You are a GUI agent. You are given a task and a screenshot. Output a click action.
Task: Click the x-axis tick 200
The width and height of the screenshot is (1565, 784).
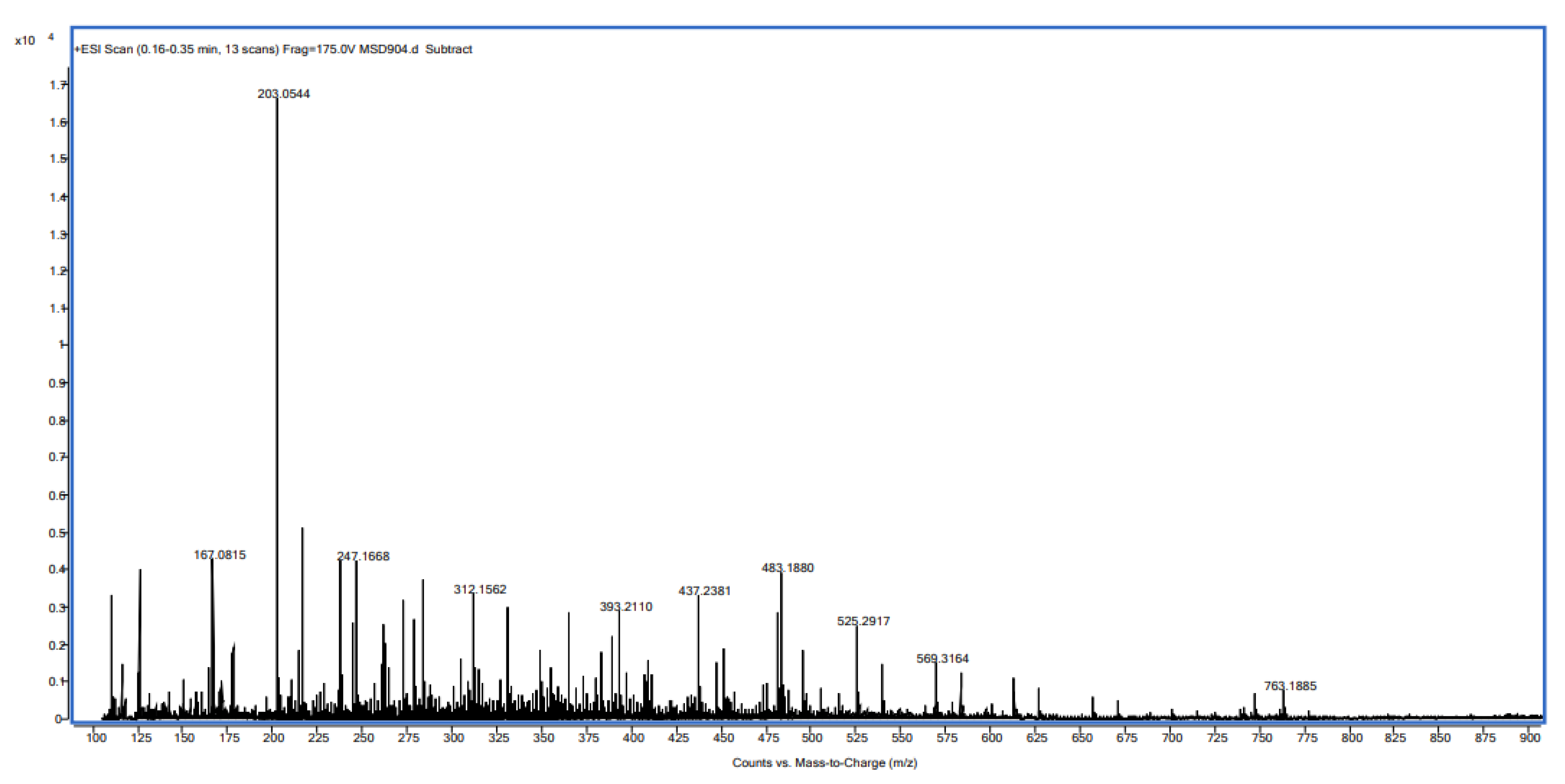[x=274, y=738]
